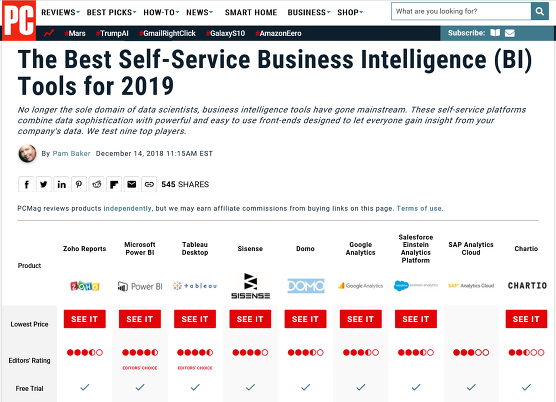
Task: Click the Chartio product name
Action: [526, 249]
